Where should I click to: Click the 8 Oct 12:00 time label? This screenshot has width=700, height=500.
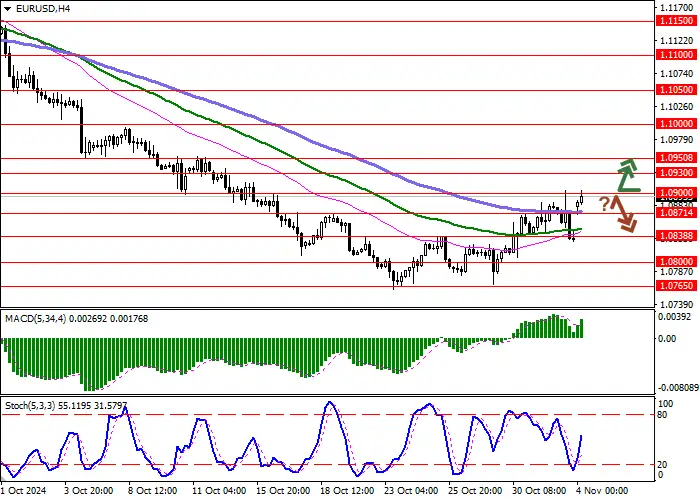click(x=153, y=491)
